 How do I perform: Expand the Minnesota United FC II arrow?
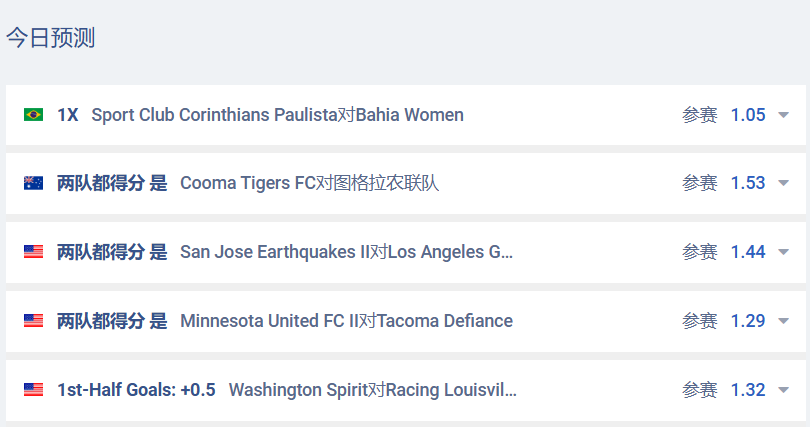[x=784, y=321]
